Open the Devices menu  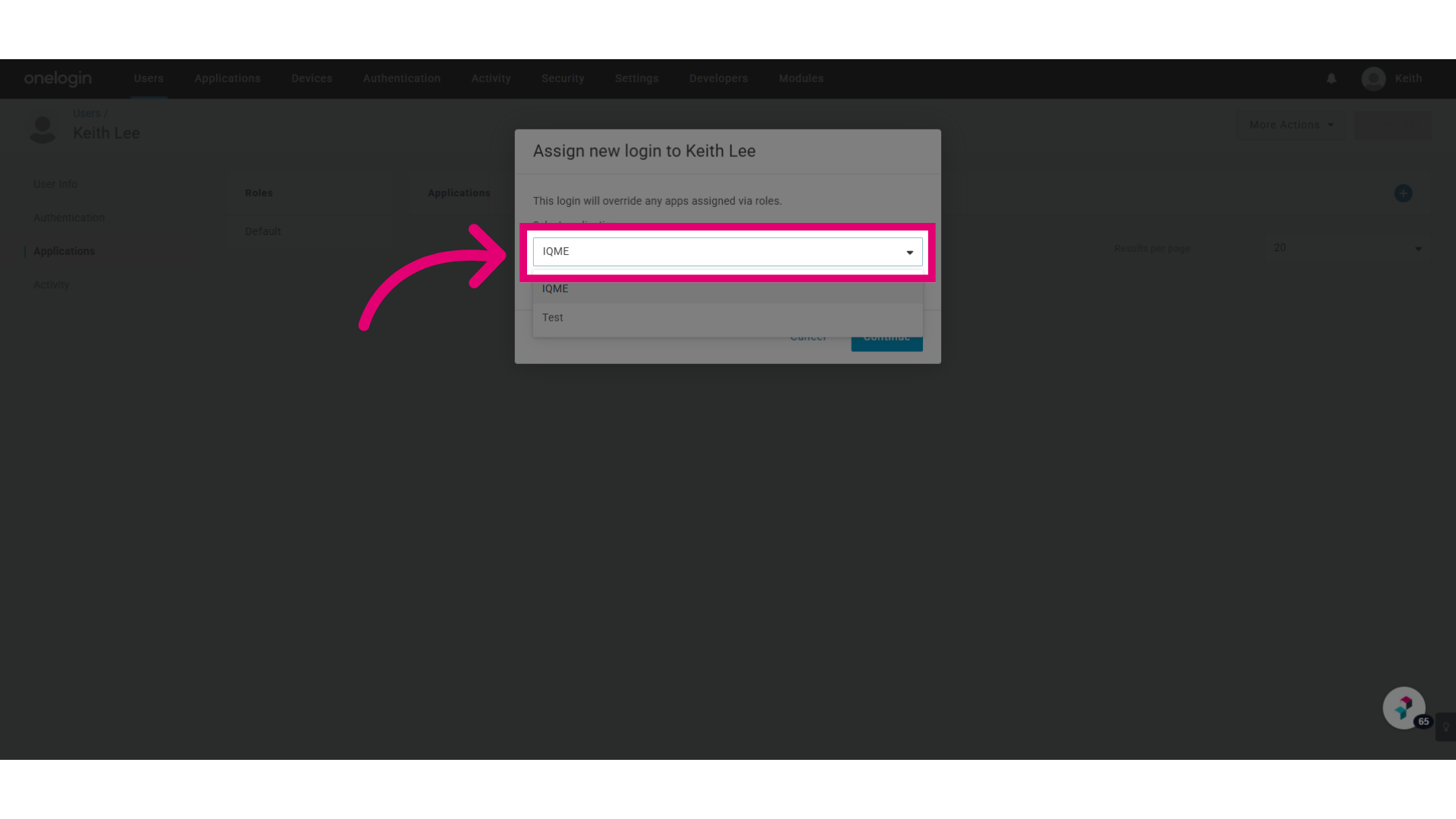pos(312,78)
